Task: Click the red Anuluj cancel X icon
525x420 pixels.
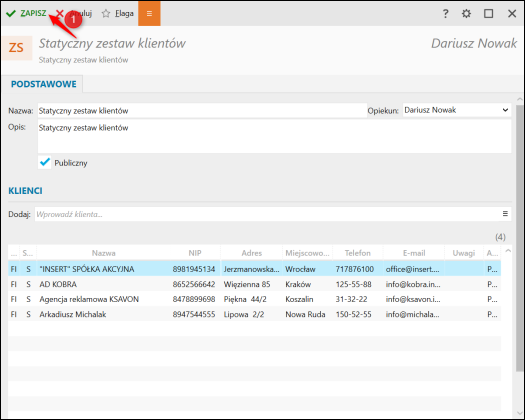Action: (60, 13)
